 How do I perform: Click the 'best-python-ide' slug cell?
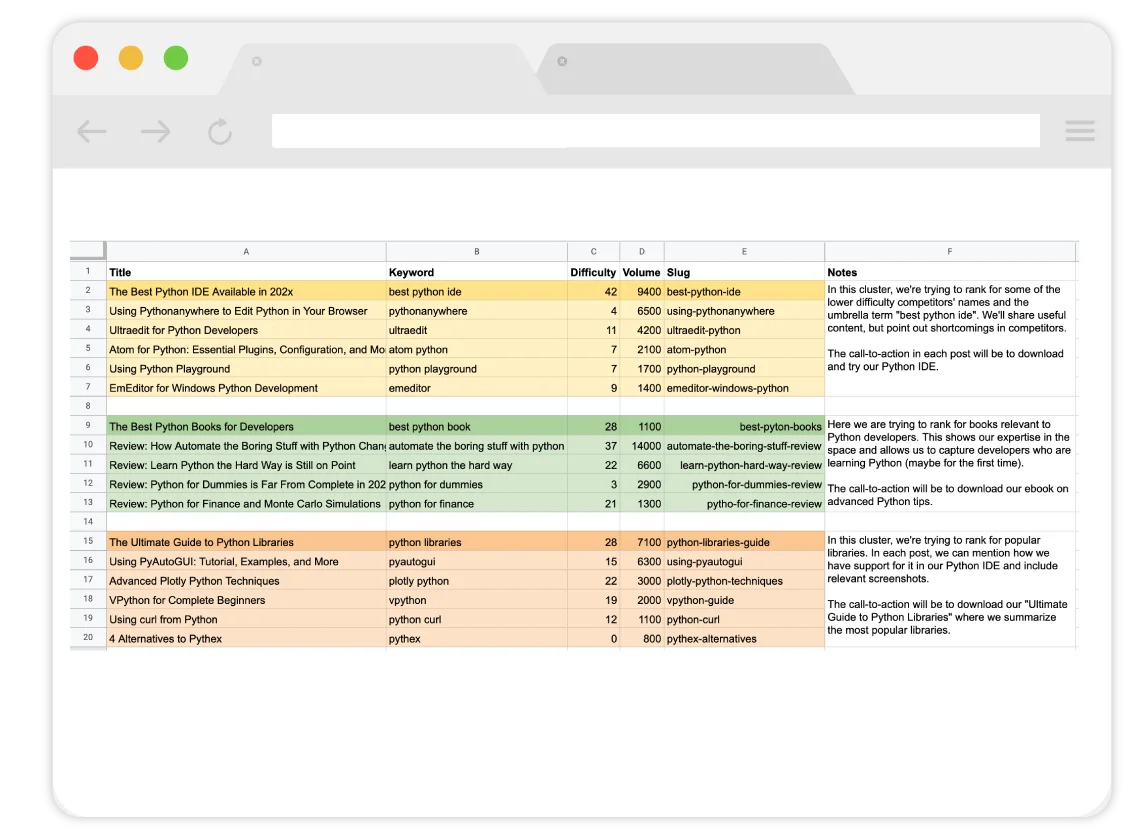pyautogui.click(x=744, y=292)
